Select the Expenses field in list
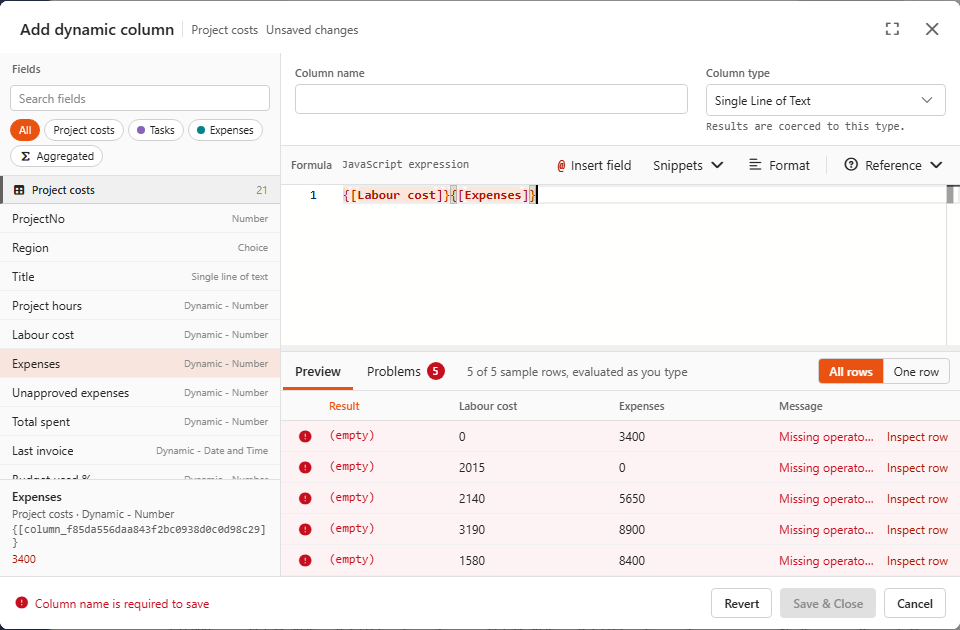The image size is (960, 630). 140,364
